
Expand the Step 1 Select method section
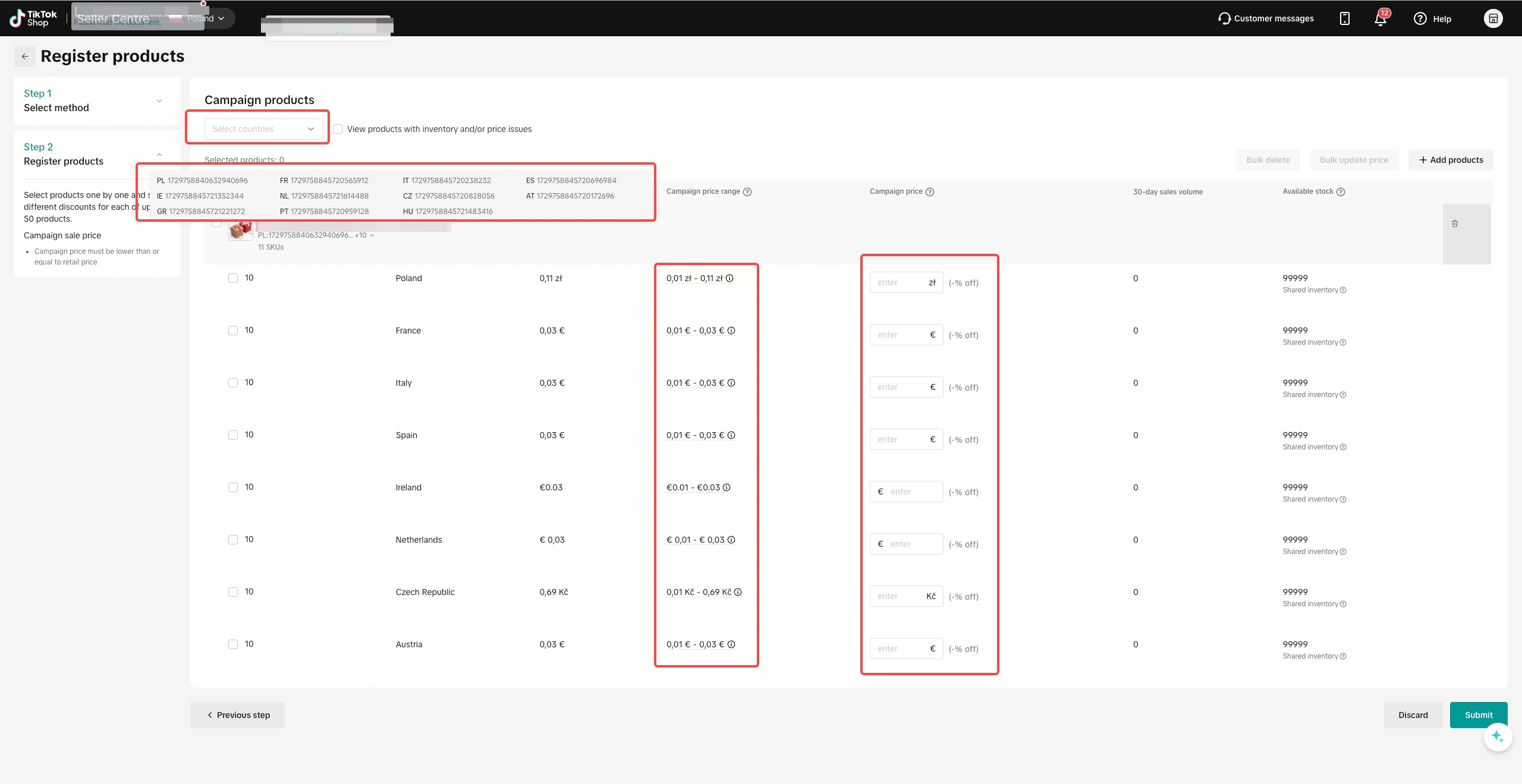coord(97,101)
